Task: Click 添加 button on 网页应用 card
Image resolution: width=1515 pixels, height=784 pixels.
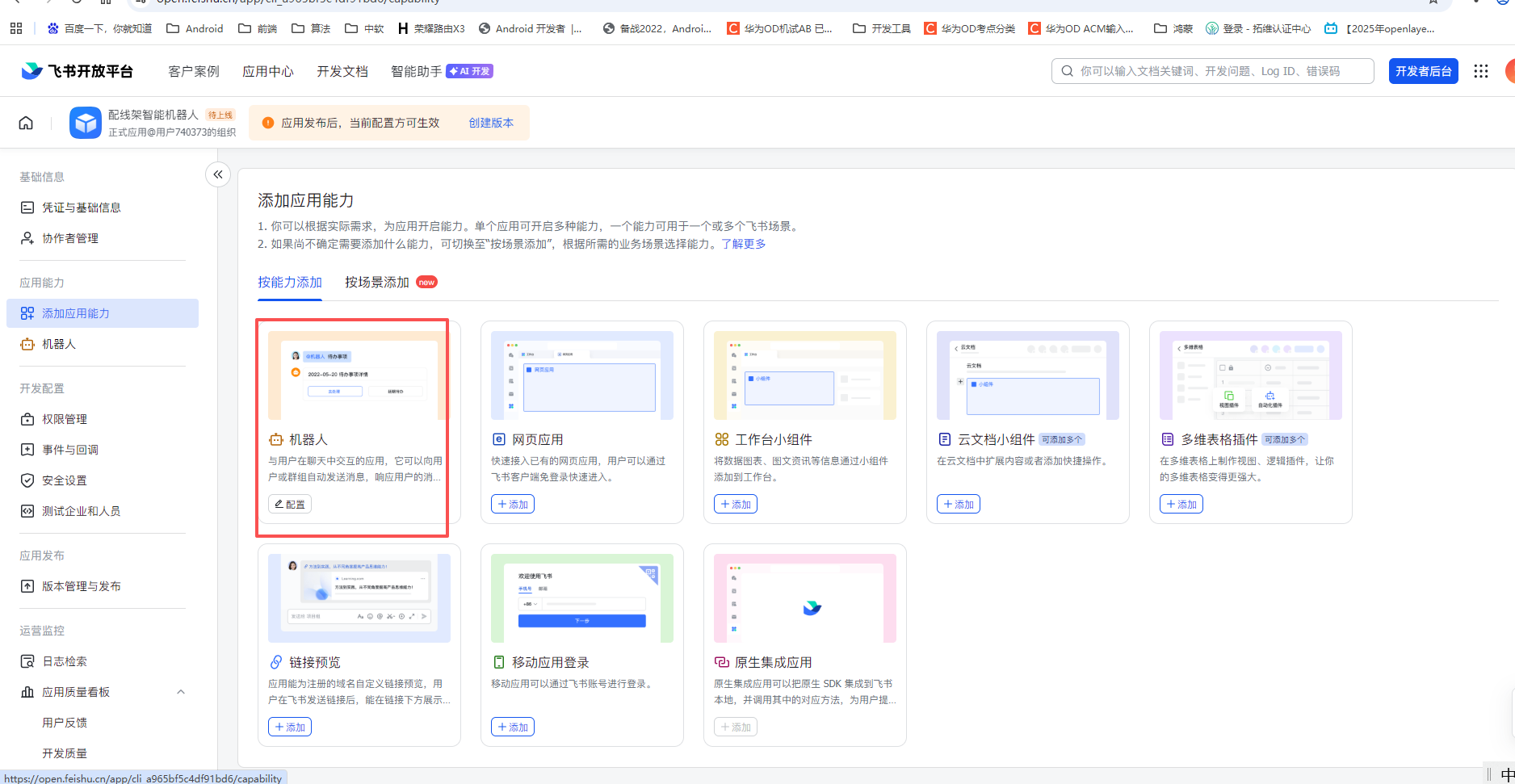Action: click(513, 504)
